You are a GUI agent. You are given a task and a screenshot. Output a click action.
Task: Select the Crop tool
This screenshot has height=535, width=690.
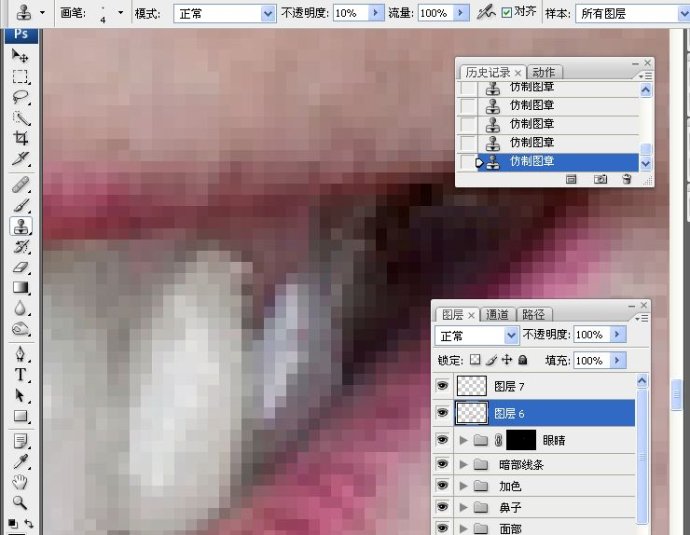tap(20, 138)
